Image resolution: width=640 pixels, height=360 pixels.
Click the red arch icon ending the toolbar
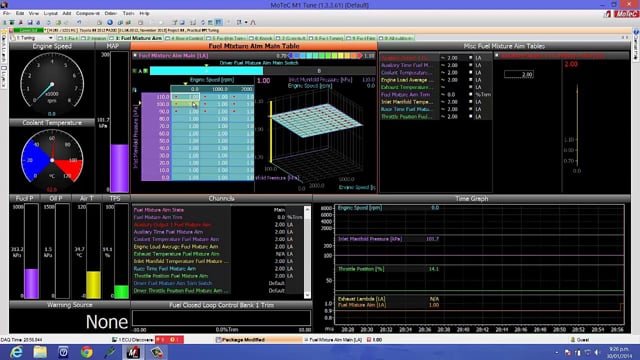[253, 22]
